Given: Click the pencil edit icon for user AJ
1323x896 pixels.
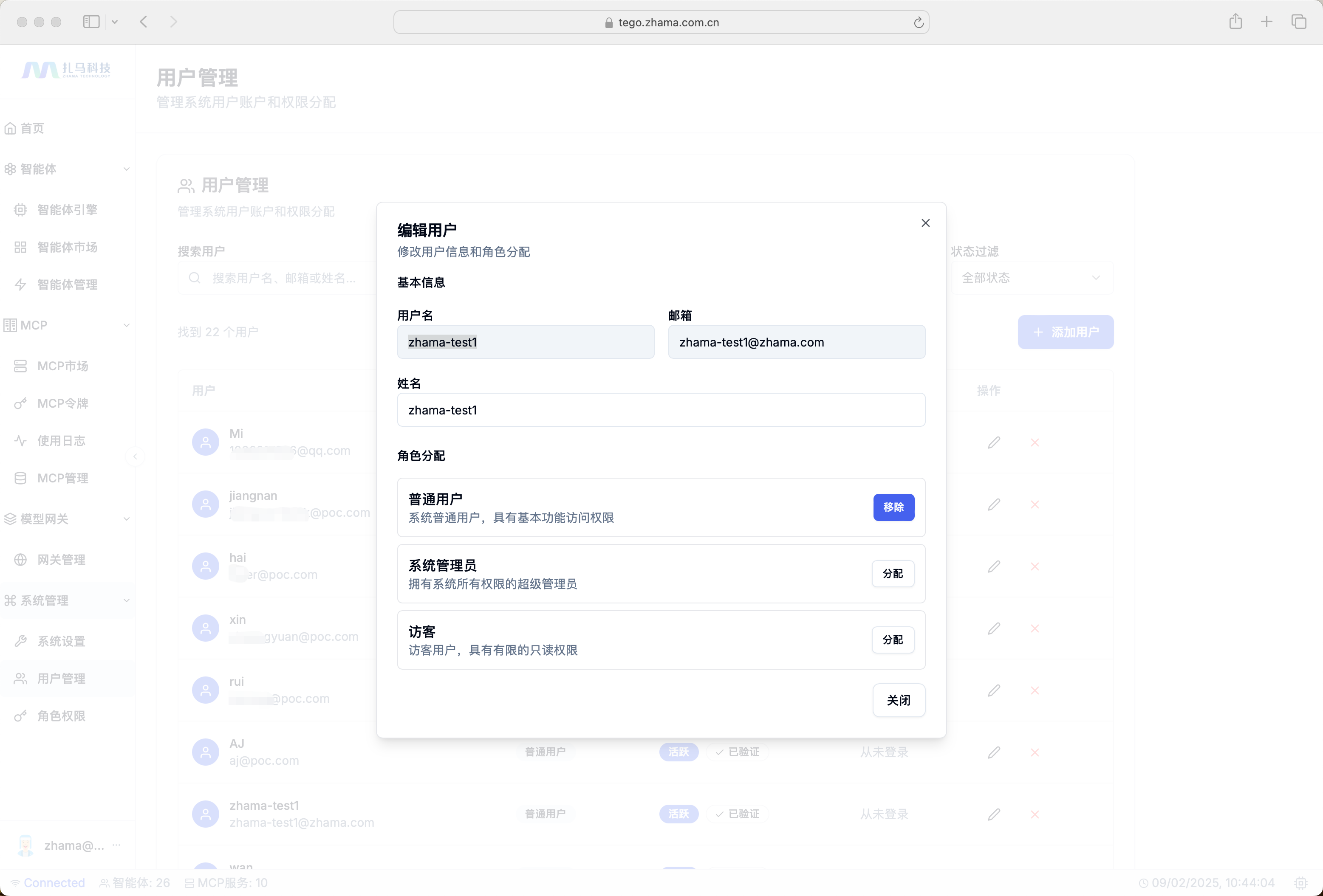Looking at the screenshot, I should [994, 752].
